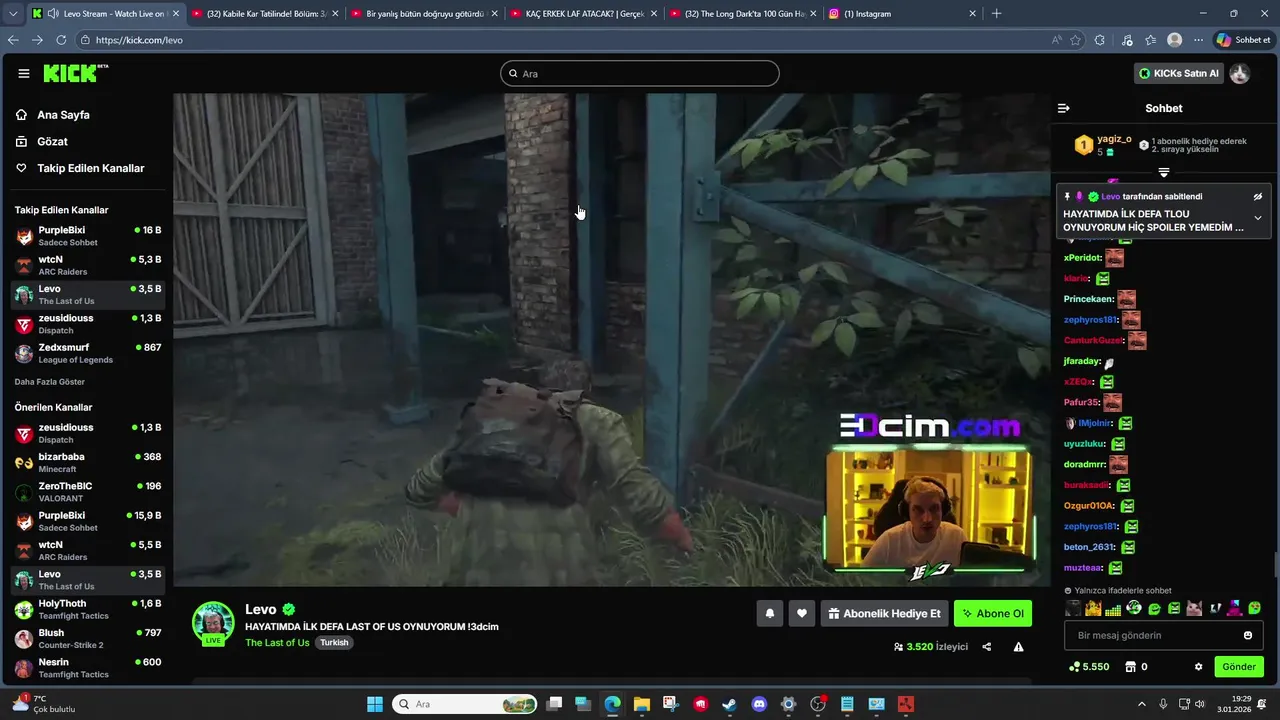Insert the green bars emote from quick emotes
Screen dimensions: 1280x720
point(1113,608)
